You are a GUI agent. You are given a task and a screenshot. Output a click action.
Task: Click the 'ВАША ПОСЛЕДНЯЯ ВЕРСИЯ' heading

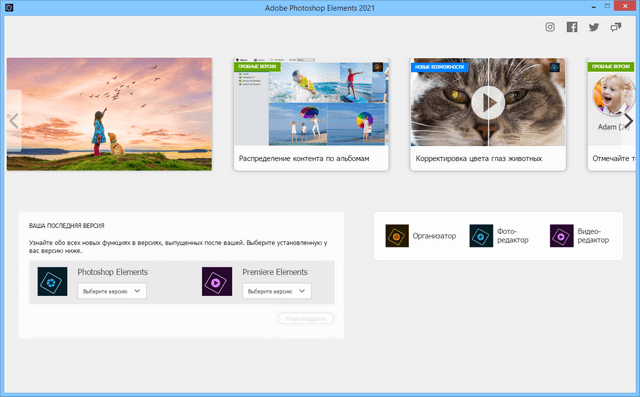pos(67,226)
